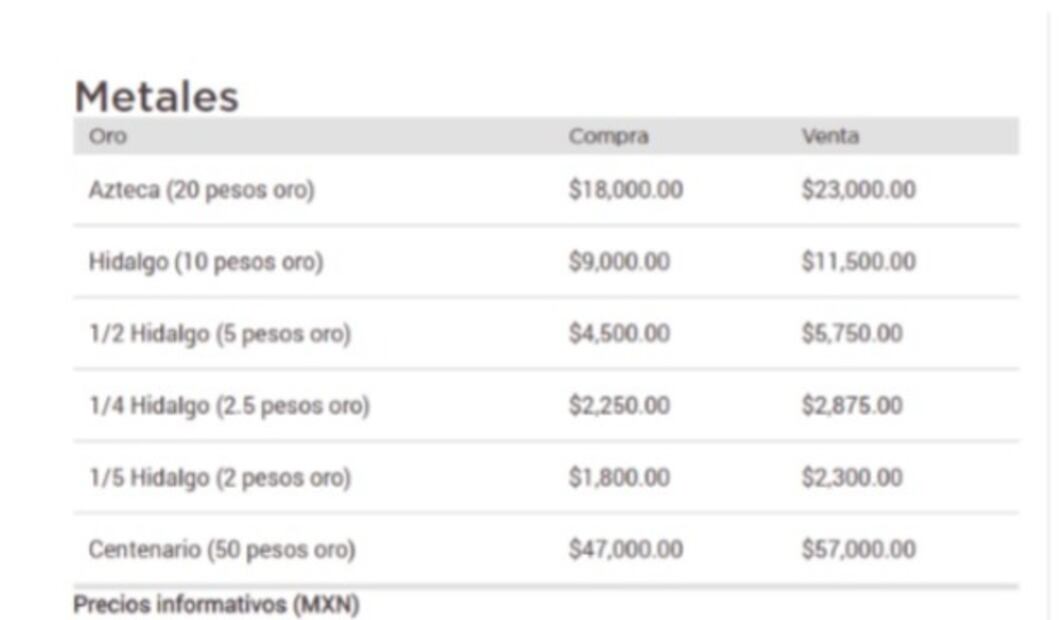Select Centenario (50 pesos oro) row label
The image size is (1064, 620).
[x=222, y=549]
